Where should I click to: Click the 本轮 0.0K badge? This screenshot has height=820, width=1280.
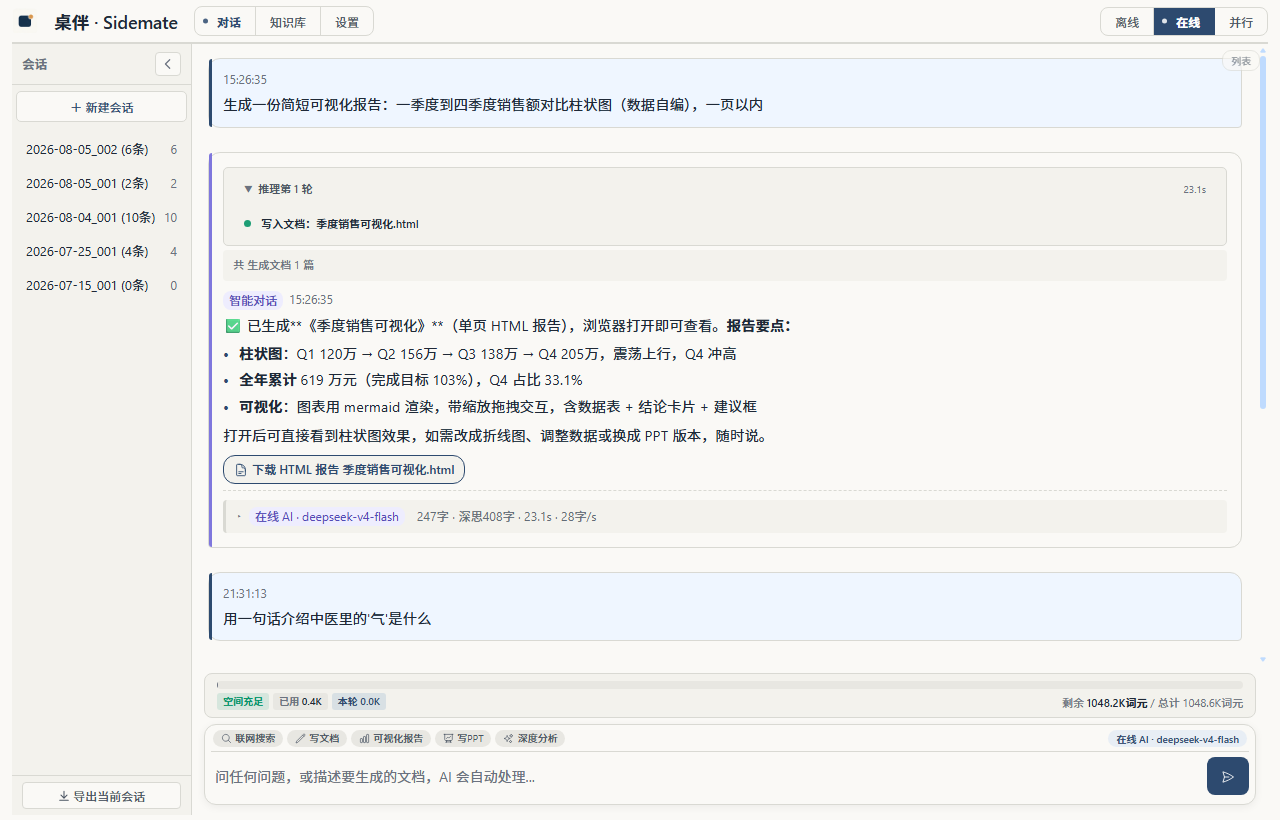(359, 702)
